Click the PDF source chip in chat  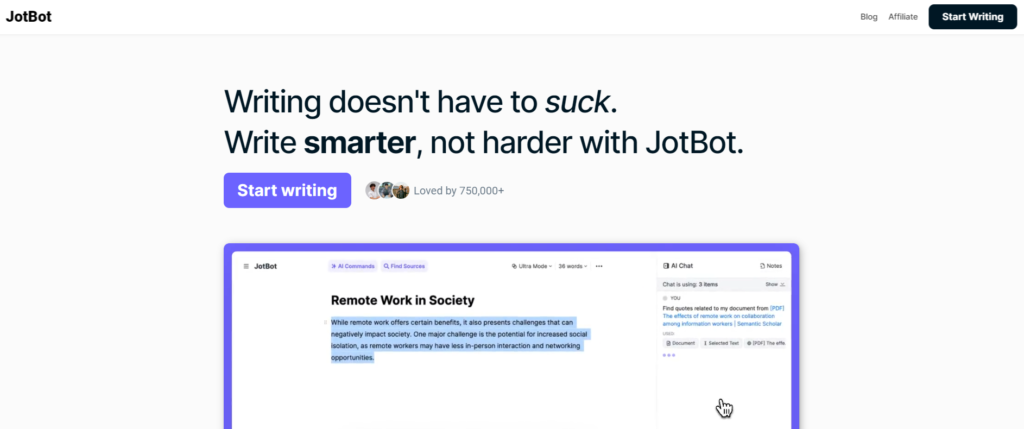click(766, 343)
